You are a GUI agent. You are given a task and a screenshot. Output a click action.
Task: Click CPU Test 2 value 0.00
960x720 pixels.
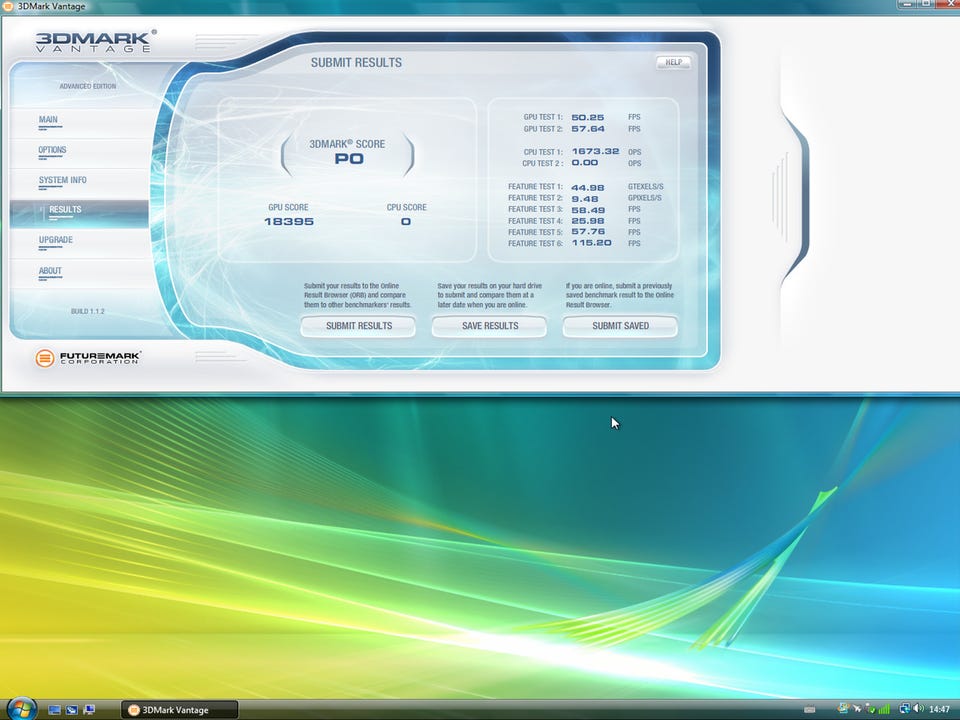pos(585,162)
